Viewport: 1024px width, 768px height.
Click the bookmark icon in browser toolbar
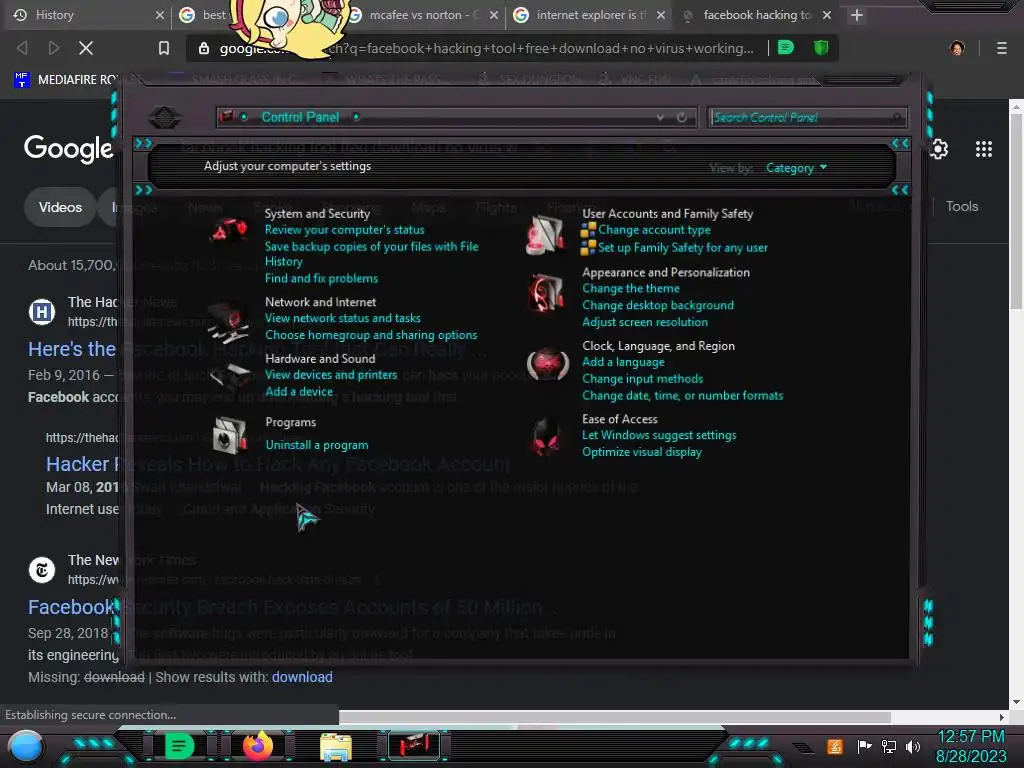164,48
